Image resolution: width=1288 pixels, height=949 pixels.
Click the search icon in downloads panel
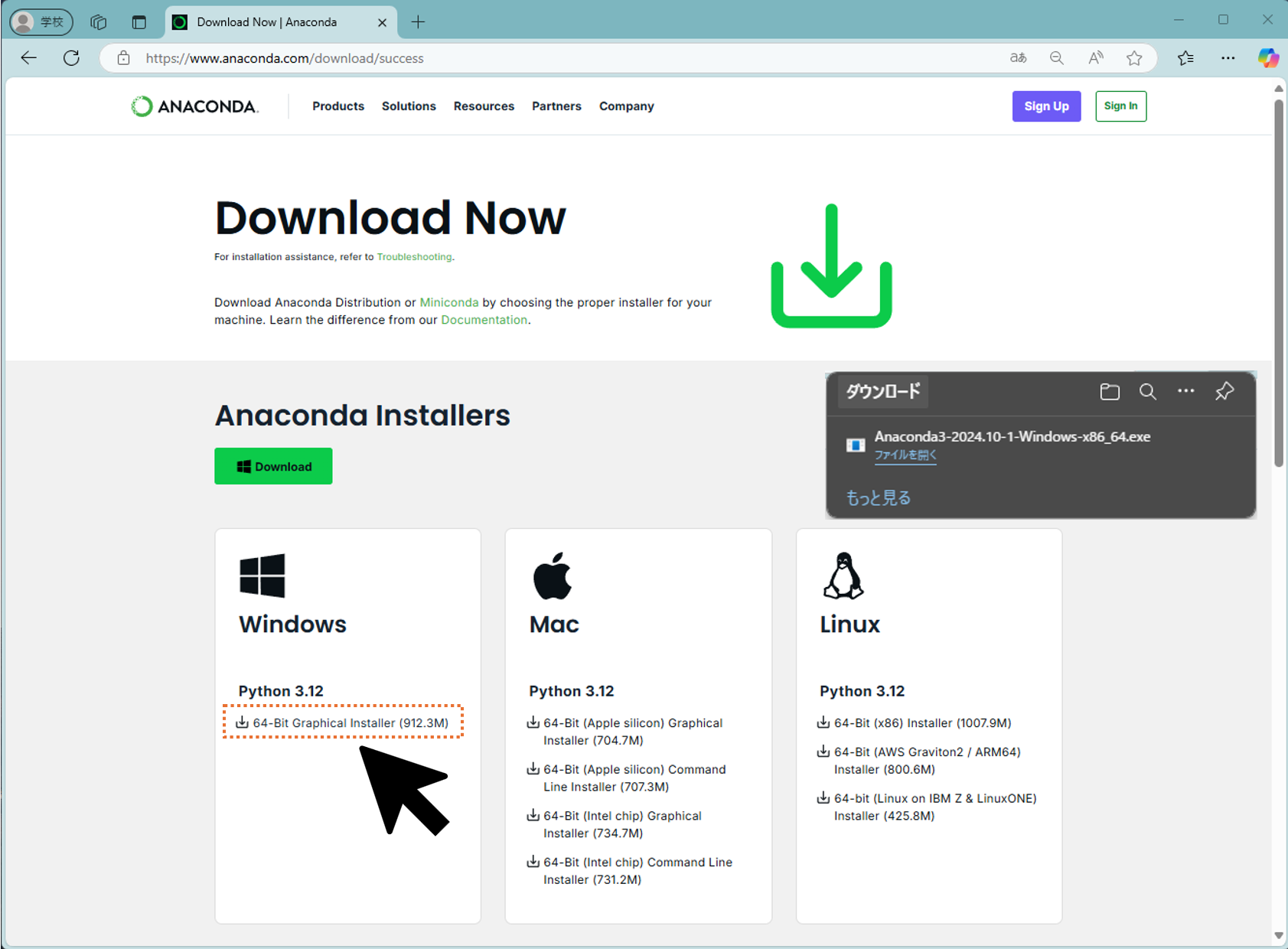click(1147, 392)
